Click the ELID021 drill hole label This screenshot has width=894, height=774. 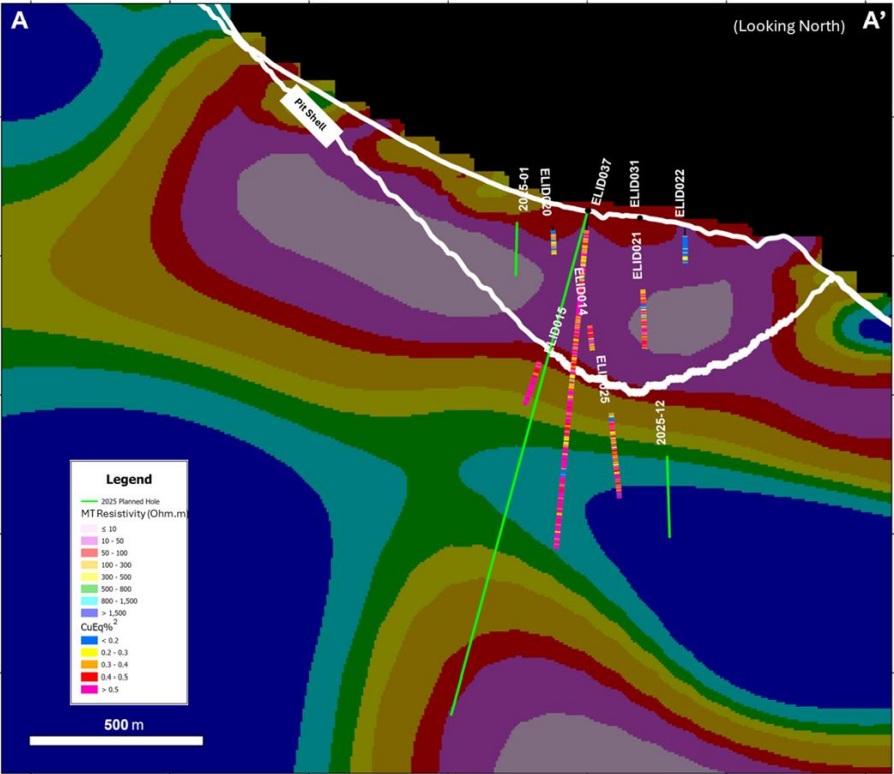pyautogui.click(x=637, y=254)
